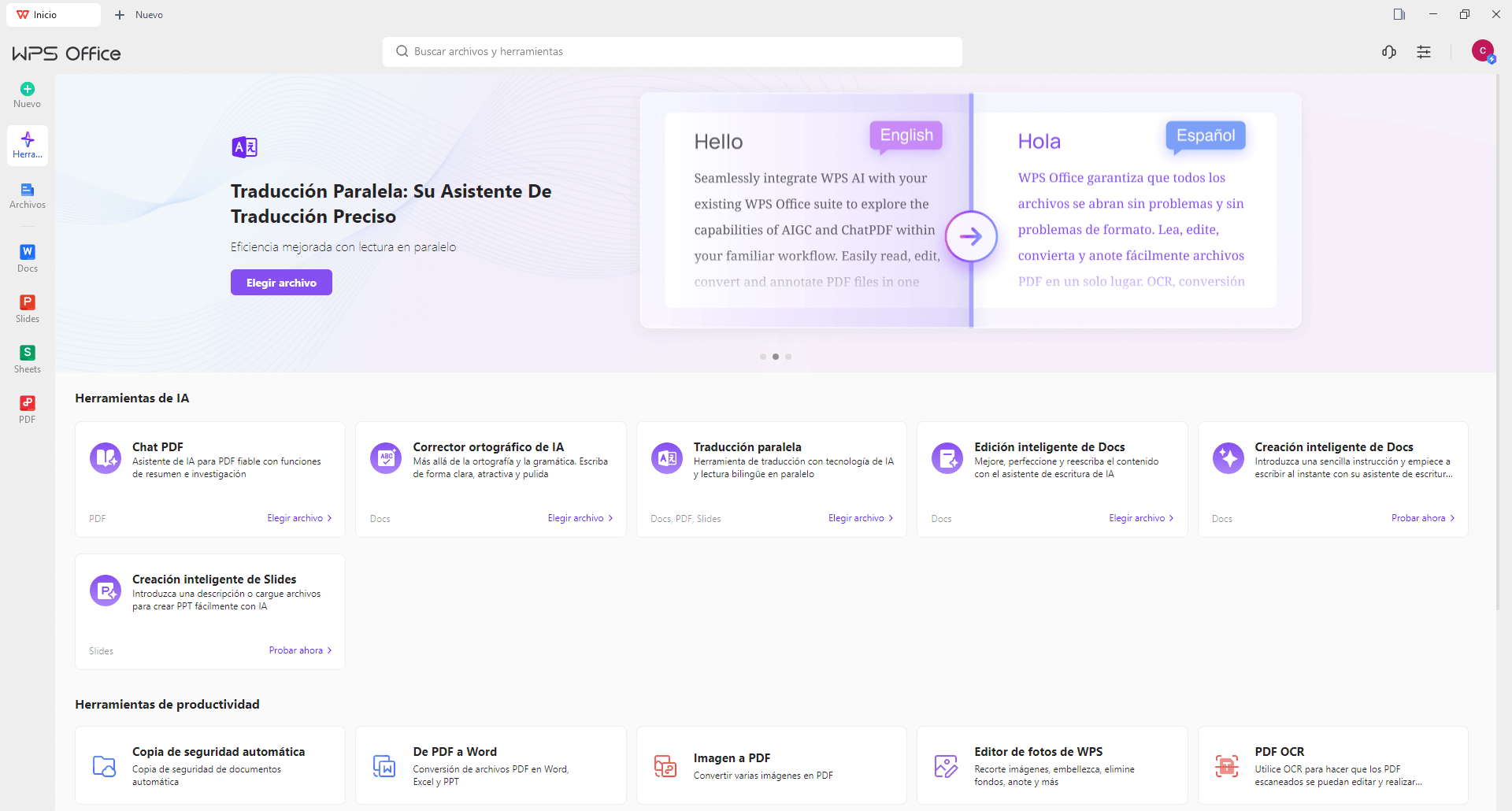Click the 'Docs, PDF, Slides' label

[x=686, y=519]
